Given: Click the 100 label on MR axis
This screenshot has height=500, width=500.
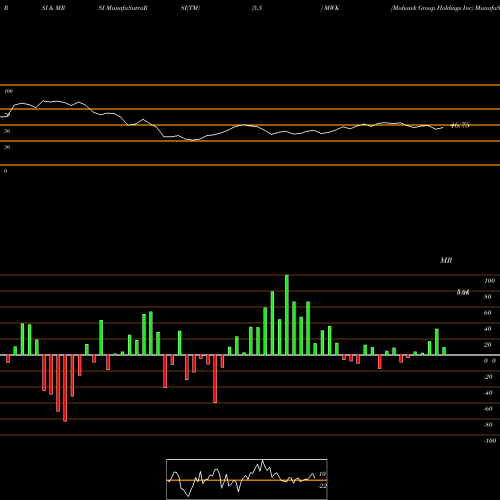Looking at the screenshot, I should coord(489,281).
